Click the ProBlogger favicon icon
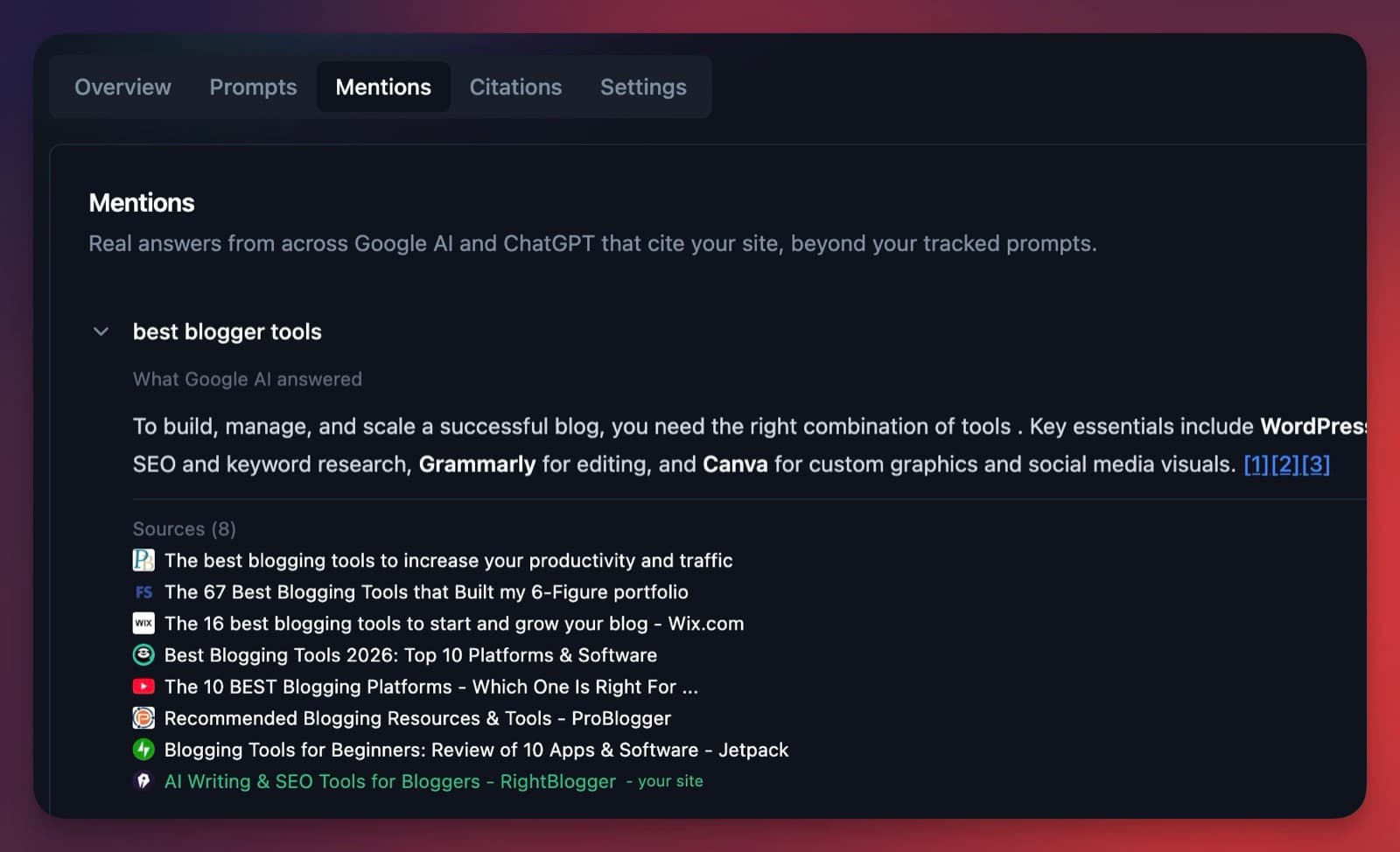The width and height of the screenshot is (1400, 852). (x=143, y=718)
